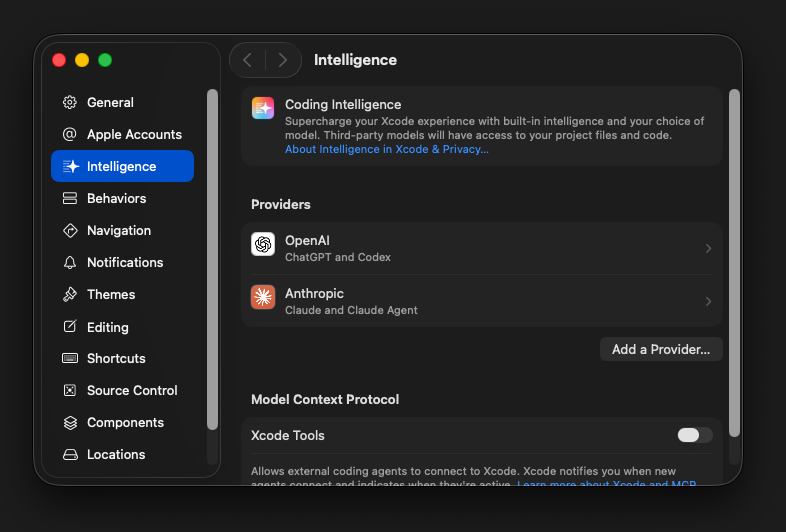
Task: Click the Anthropic starburst logo icon
Action: (263, 297)
